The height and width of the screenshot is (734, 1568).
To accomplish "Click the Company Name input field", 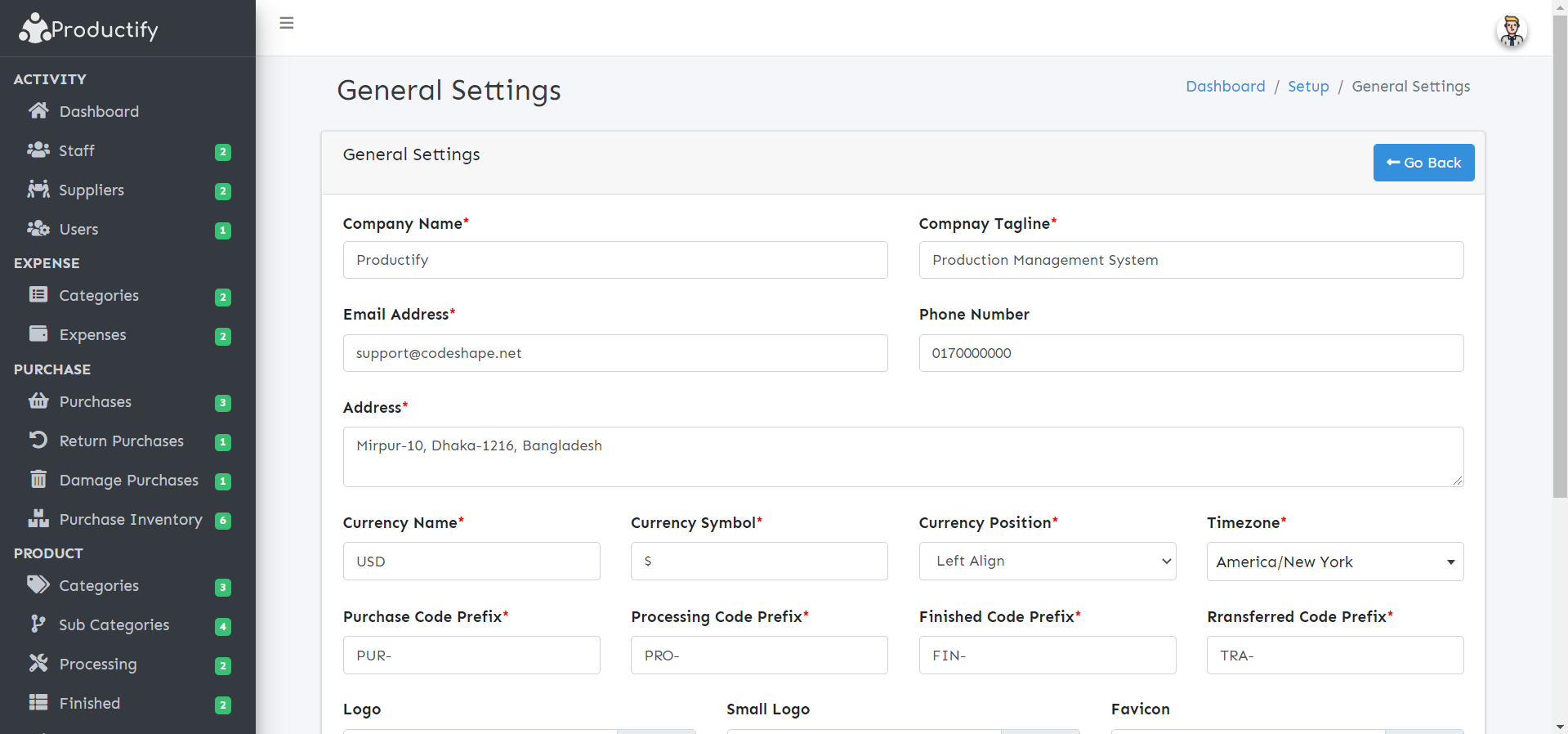I will click(615, 260).
